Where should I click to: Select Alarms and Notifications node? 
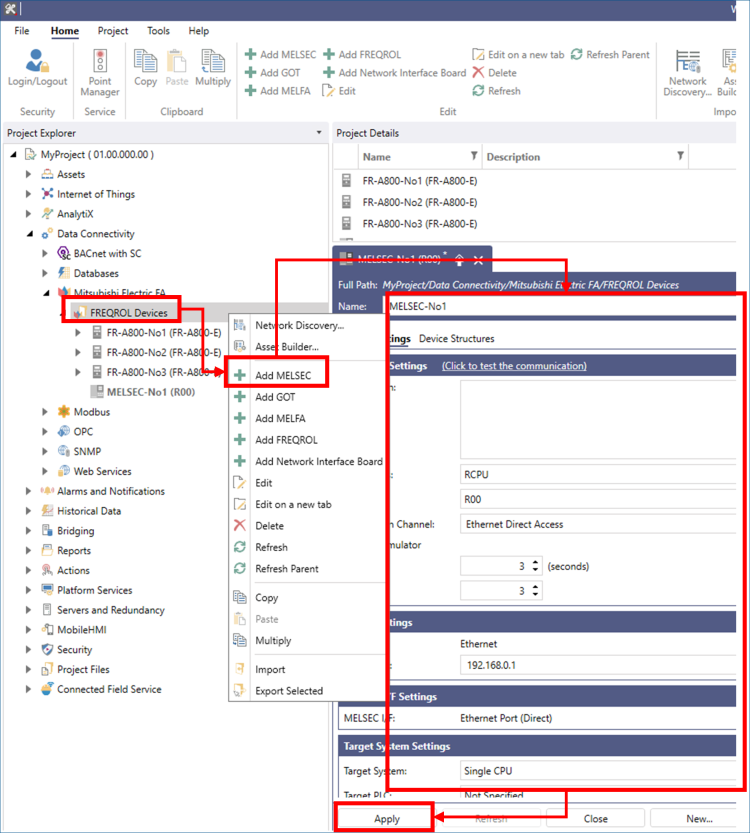pos(111,491)
